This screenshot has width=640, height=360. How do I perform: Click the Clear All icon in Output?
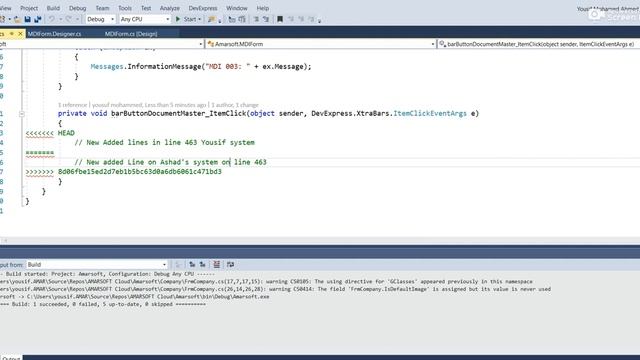(216, 264)
